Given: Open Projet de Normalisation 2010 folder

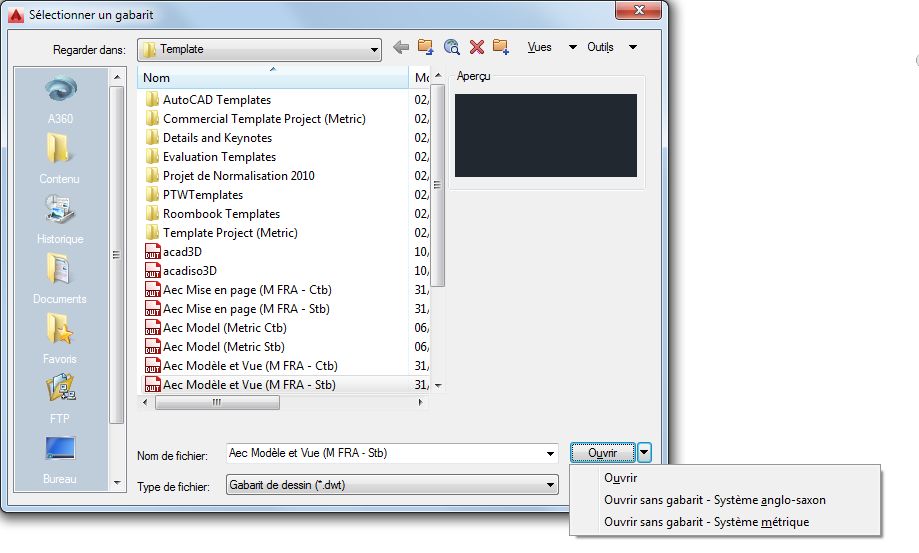Looking at the screenshot, I should click(x=230, y=176).
